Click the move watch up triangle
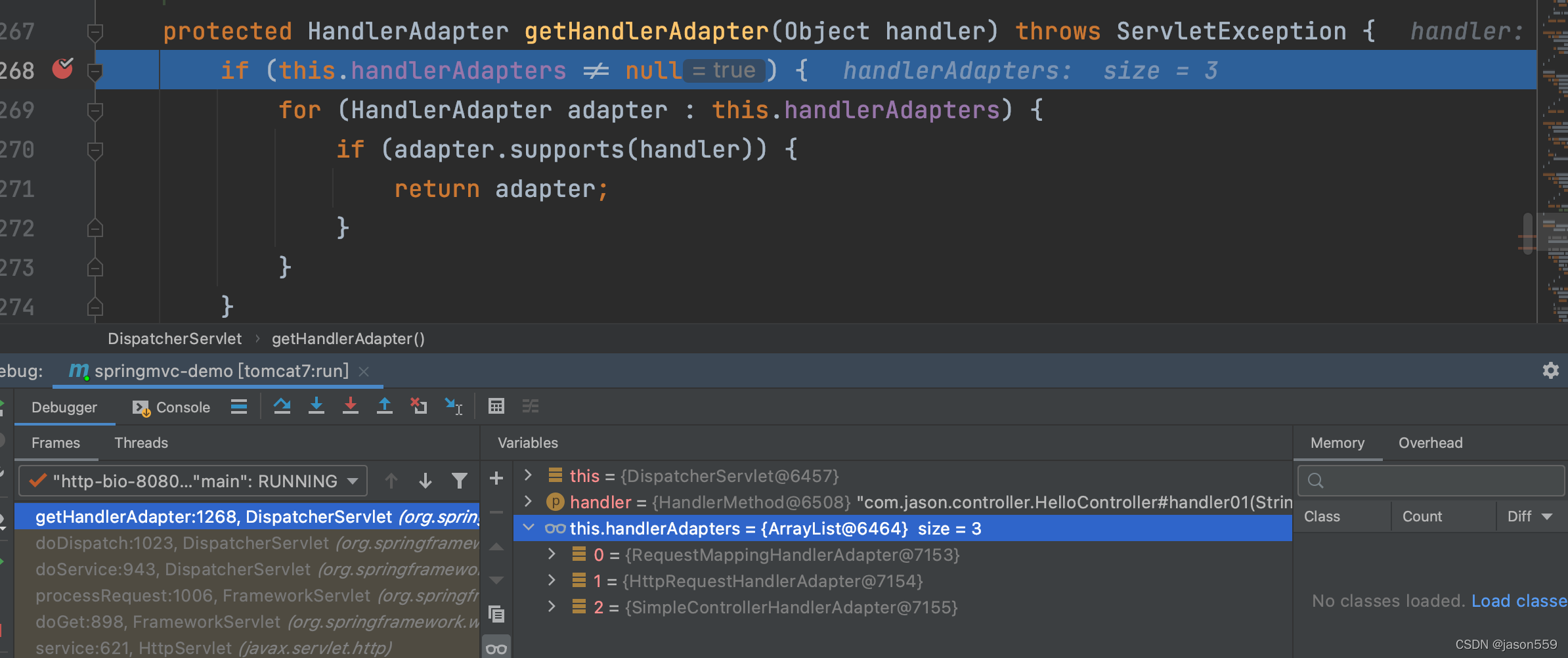The width and height of the screenshot is (1568, 658). click(496, 546)
